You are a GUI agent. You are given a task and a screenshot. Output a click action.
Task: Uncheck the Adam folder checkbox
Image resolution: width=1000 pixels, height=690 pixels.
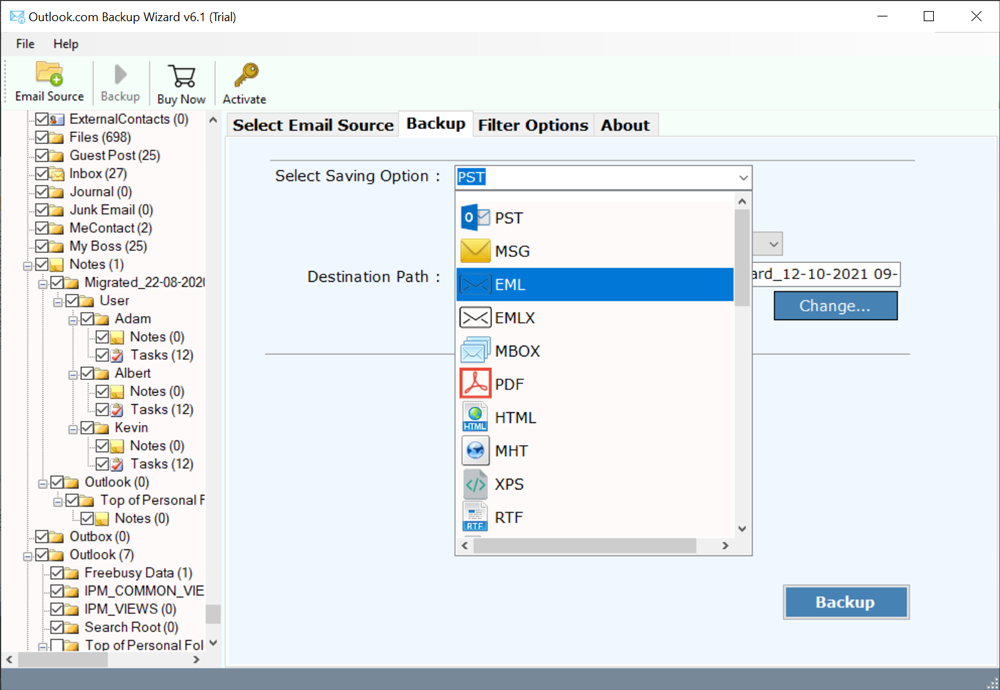click(87, 319)
